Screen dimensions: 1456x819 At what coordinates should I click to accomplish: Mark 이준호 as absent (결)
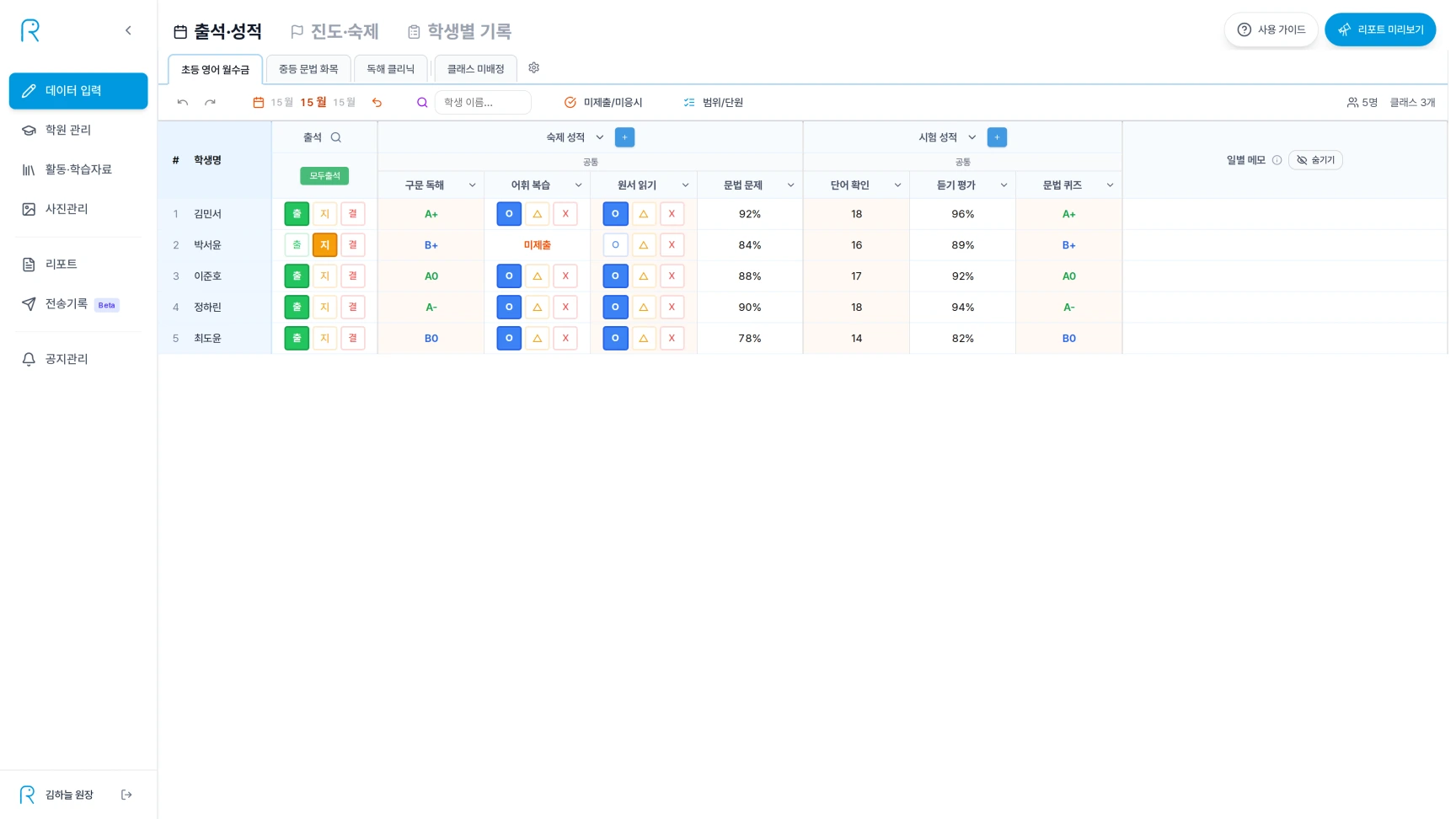[352, 276]
